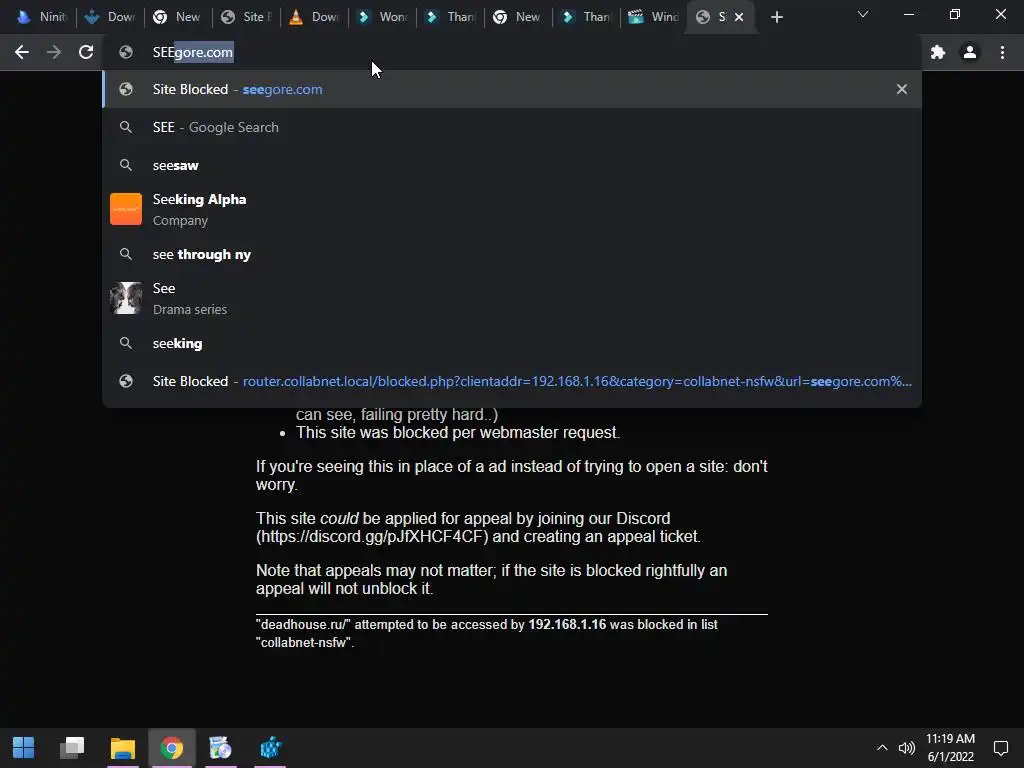This screenshot has height=768, width=1024.
Task: Pick the seeking search suggestion
Action: (x=512, y=343)
